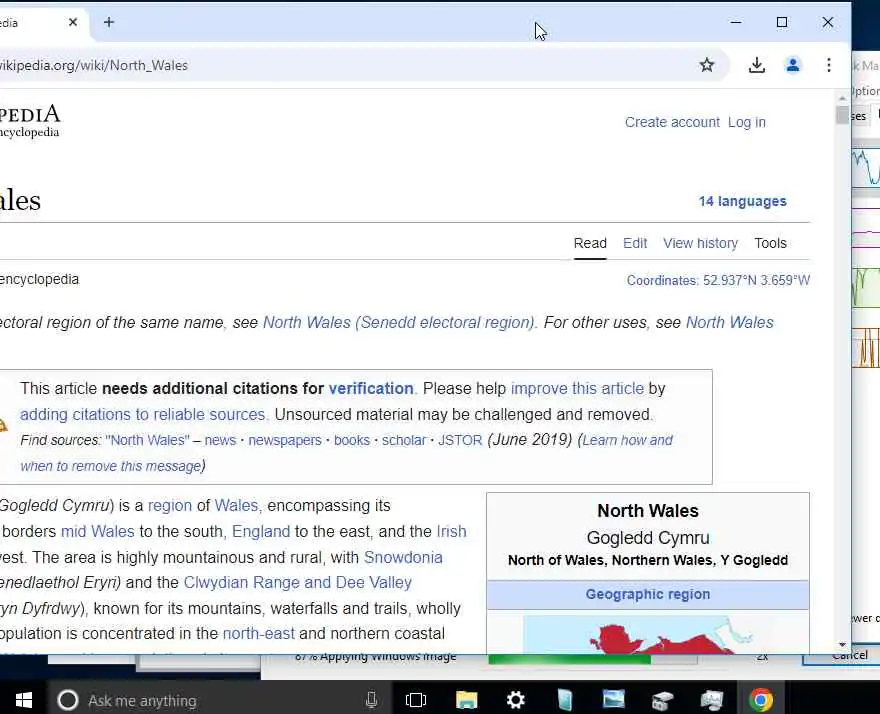Click the address bar URL
Viewport: 880px width, 714px height.
pos(93,65)
